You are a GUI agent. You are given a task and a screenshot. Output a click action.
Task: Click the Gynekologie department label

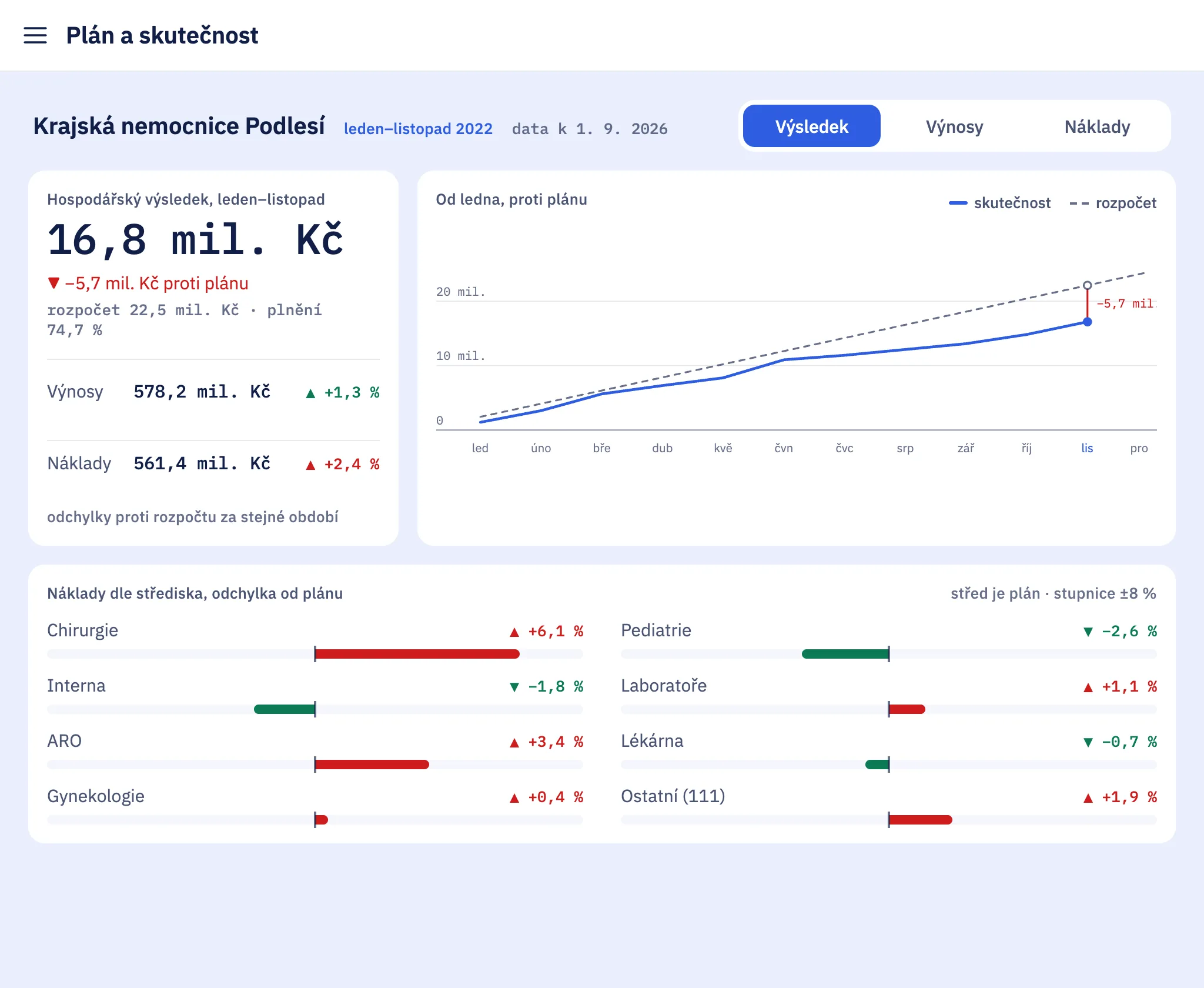pos(96,796)
